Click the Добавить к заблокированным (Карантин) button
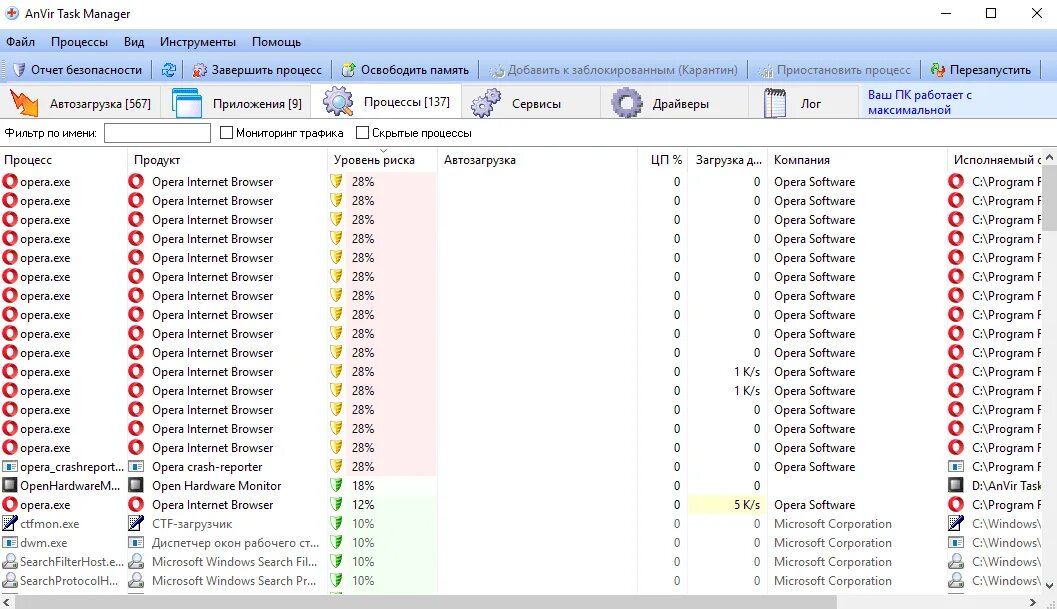Viewport: 1057px width, 609px height. click(x=613, y=69)
